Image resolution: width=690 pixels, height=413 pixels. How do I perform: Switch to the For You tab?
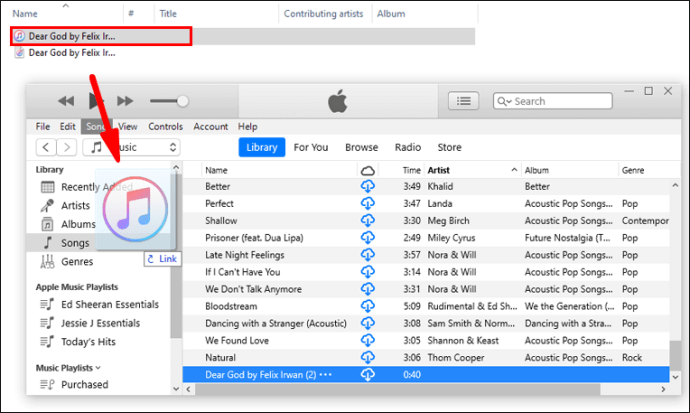tap(310, 147)
